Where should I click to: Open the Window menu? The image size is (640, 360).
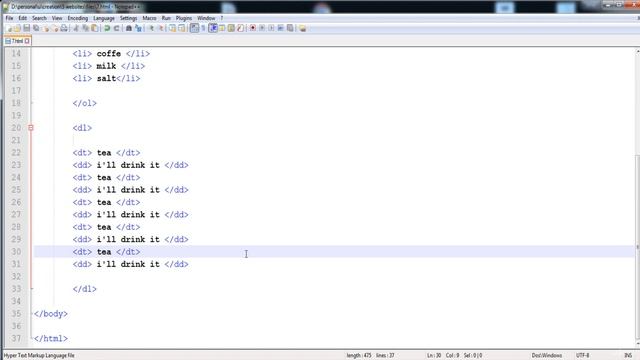(206, 18)
